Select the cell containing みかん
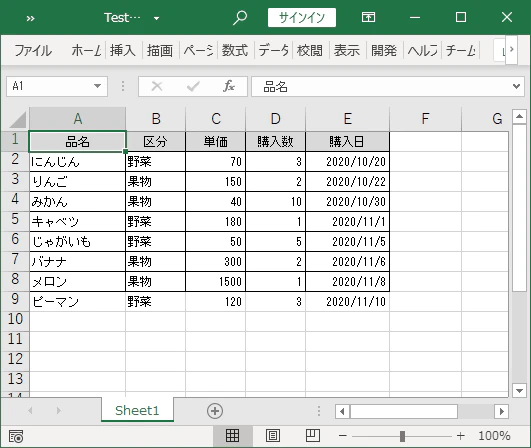 pyautogui.click(x=78, y=201)
